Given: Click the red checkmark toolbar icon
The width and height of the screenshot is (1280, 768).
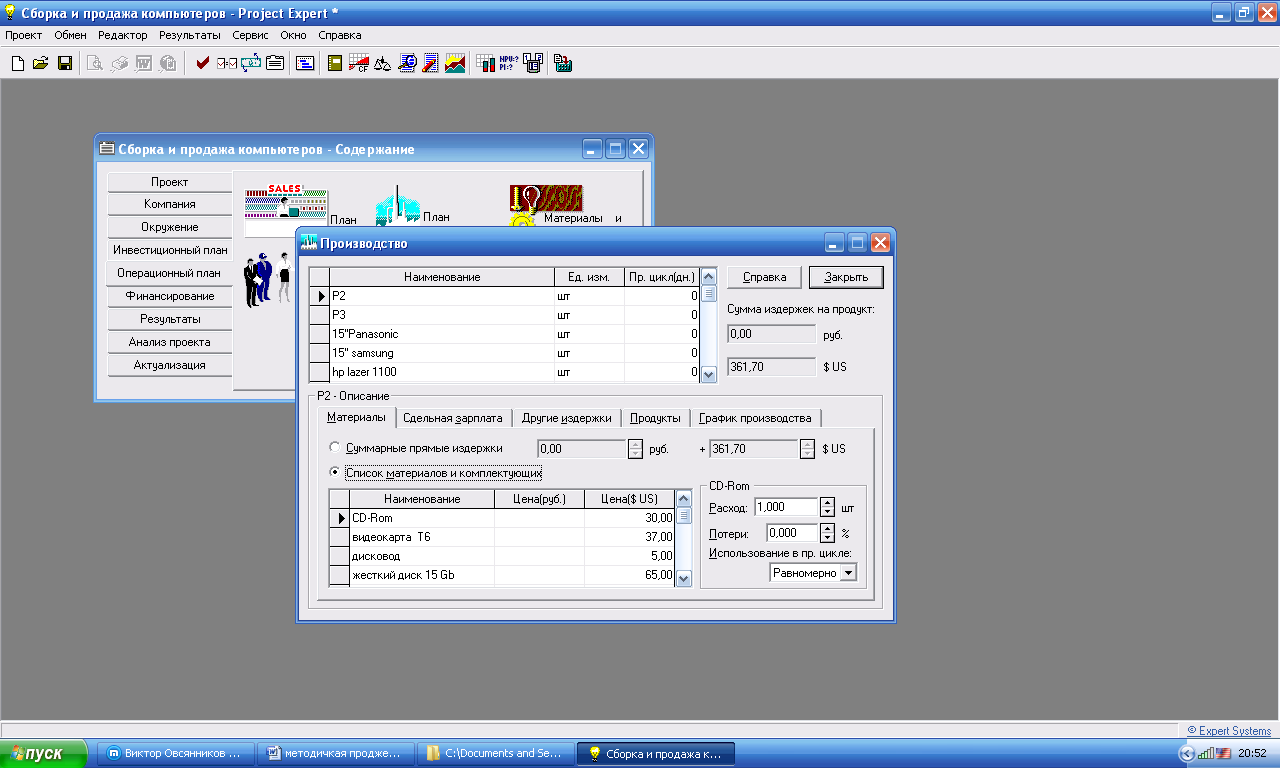Looking at the screenshot, I should tap(203, 63).
